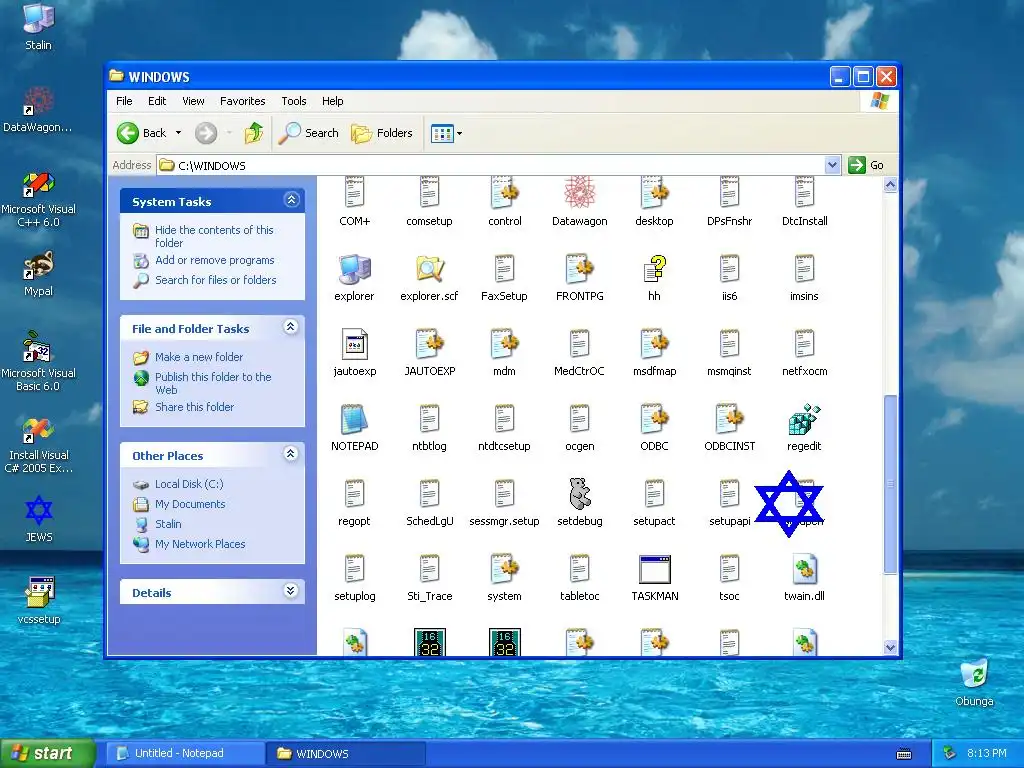The width and height of the screenshot is (1024, 768).
Task: Click 'Share this folder' link
Action: click(x=195, y=407)
